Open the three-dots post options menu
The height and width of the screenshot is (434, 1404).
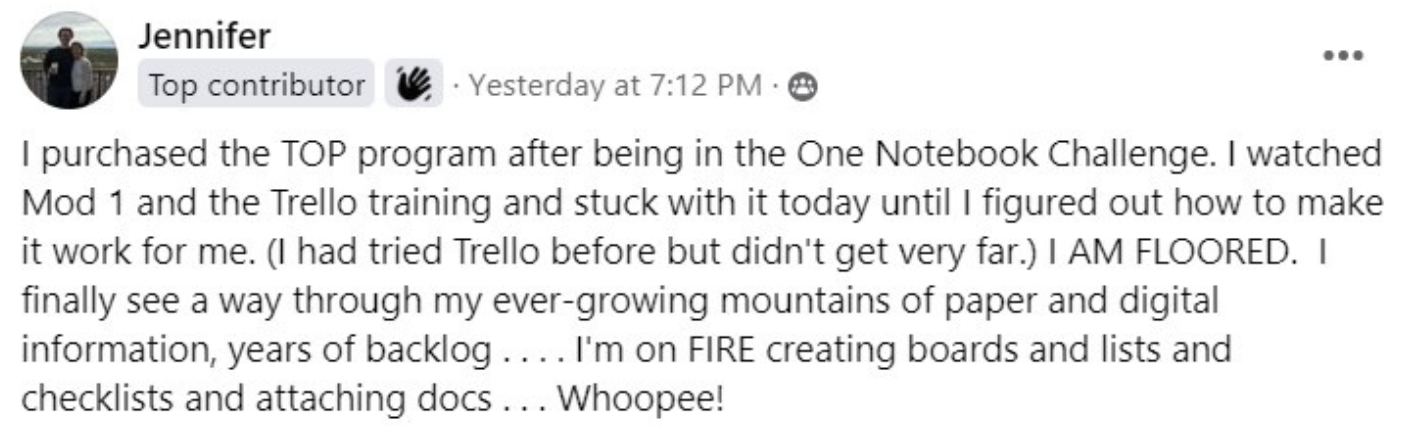(x=1343, y=56)
